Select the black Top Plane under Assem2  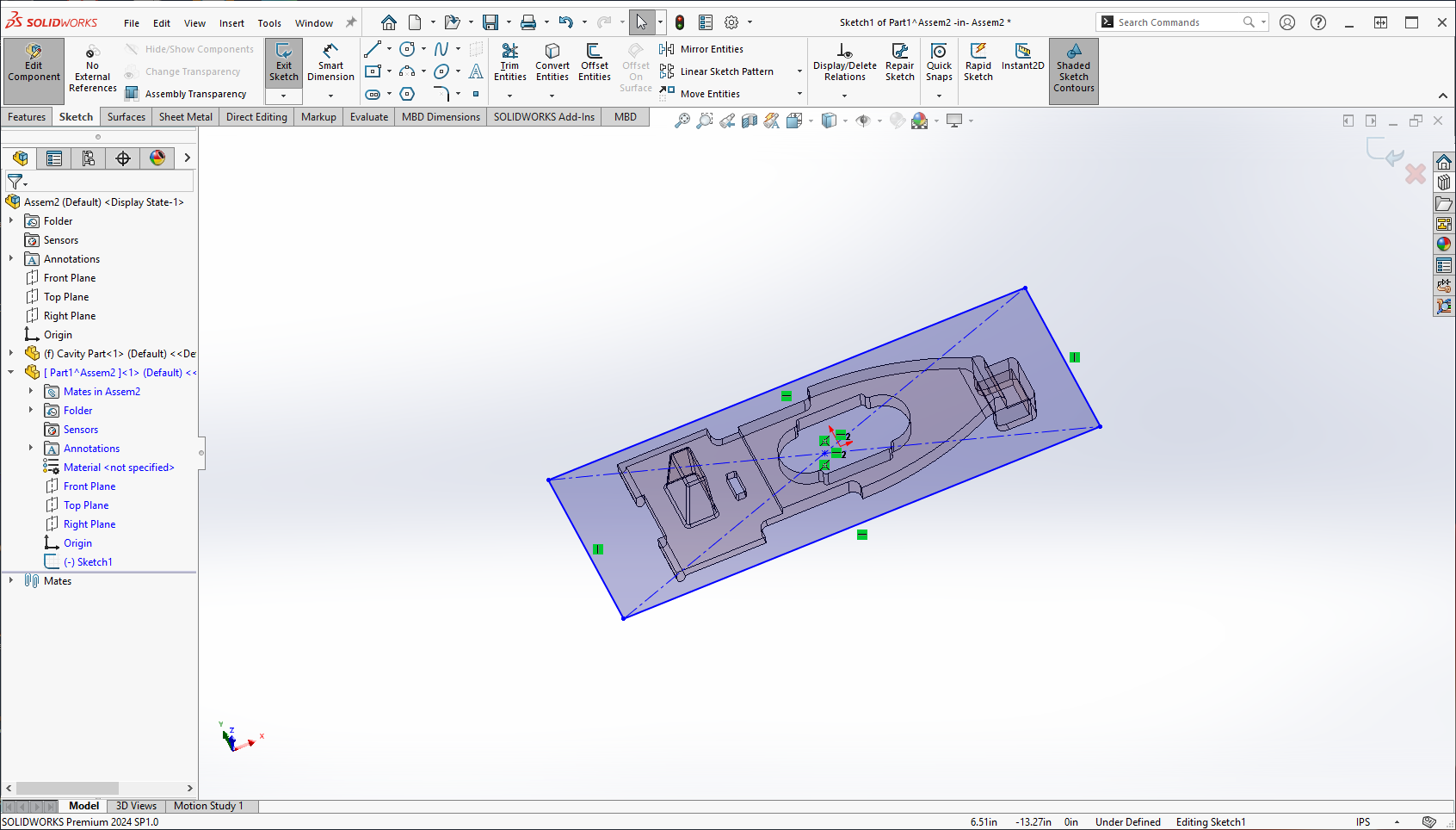(66, 297)
